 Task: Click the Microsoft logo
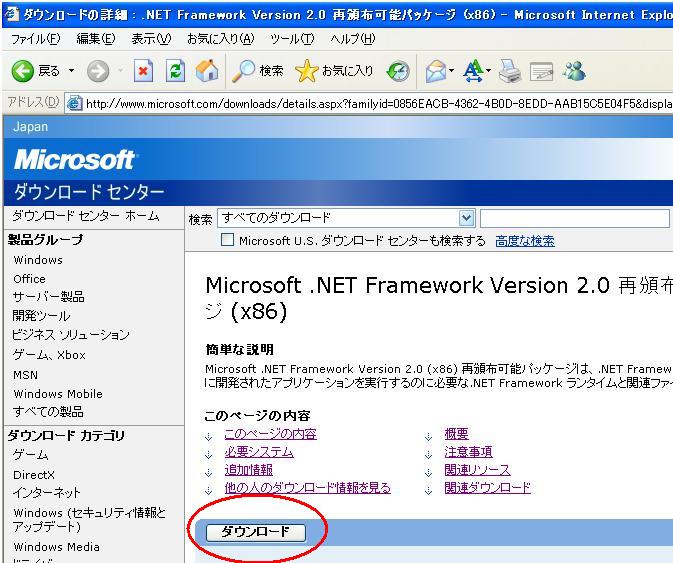(74, 160)
